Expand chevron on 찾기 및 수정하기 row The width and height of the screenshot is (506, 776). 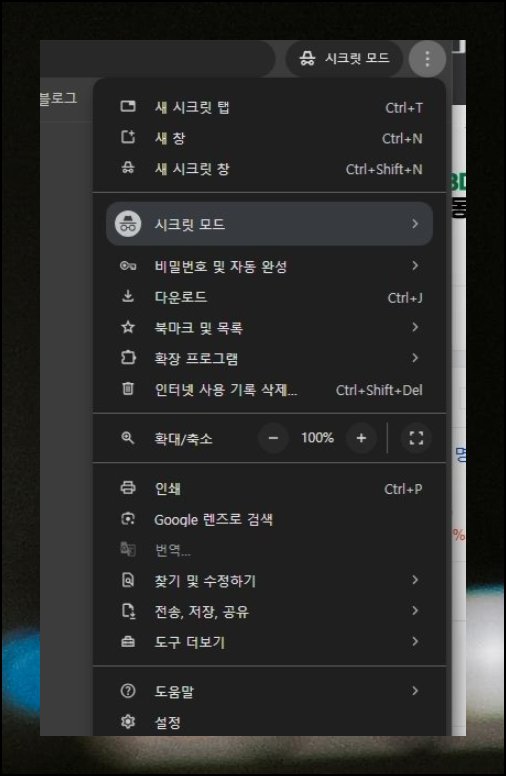click(415, 580)
